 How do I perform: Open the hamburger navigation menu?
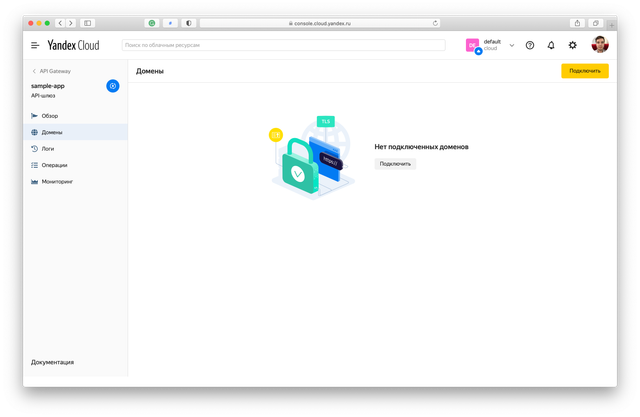(35, 45)
